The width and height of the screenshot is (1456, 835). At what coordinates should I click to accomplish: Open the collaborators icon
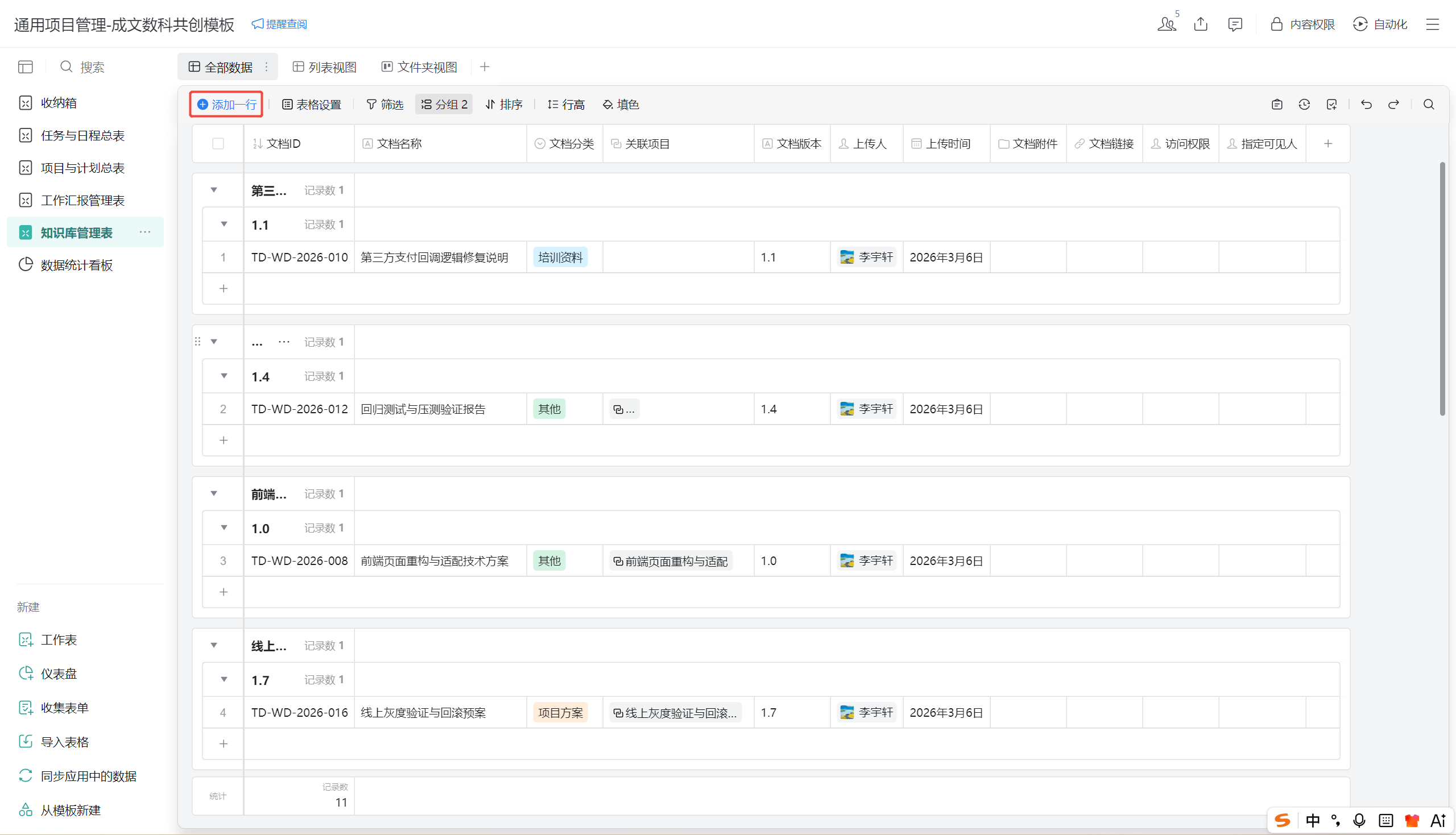click(1167, 24)
